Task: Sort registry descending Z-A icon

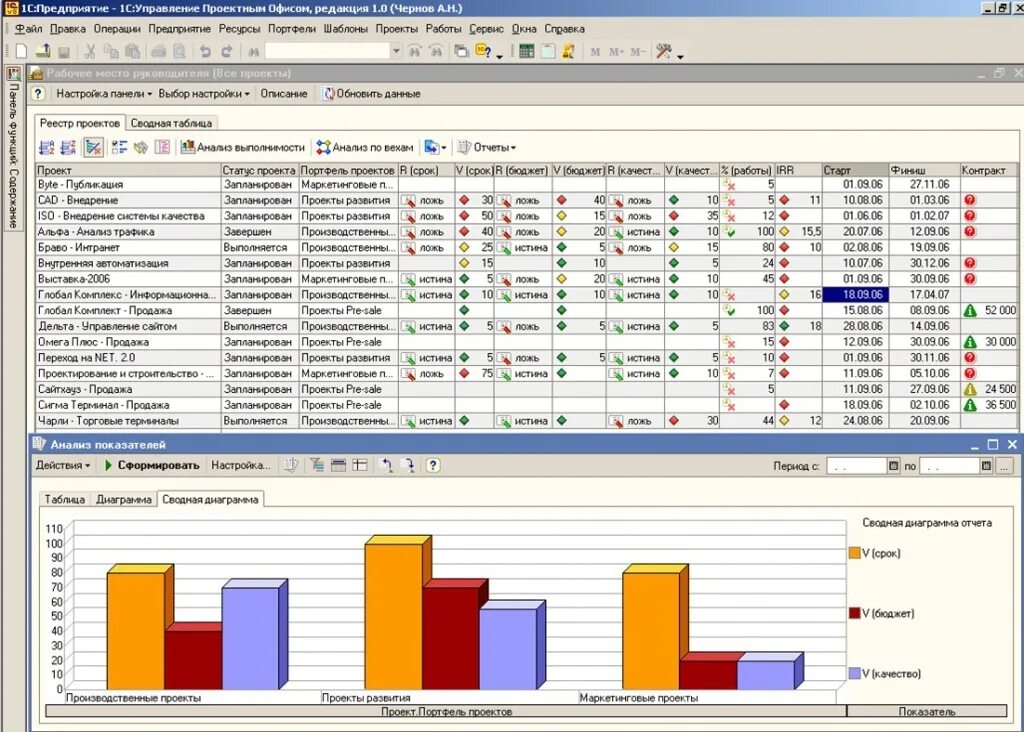Action: [x=68, y=148]
